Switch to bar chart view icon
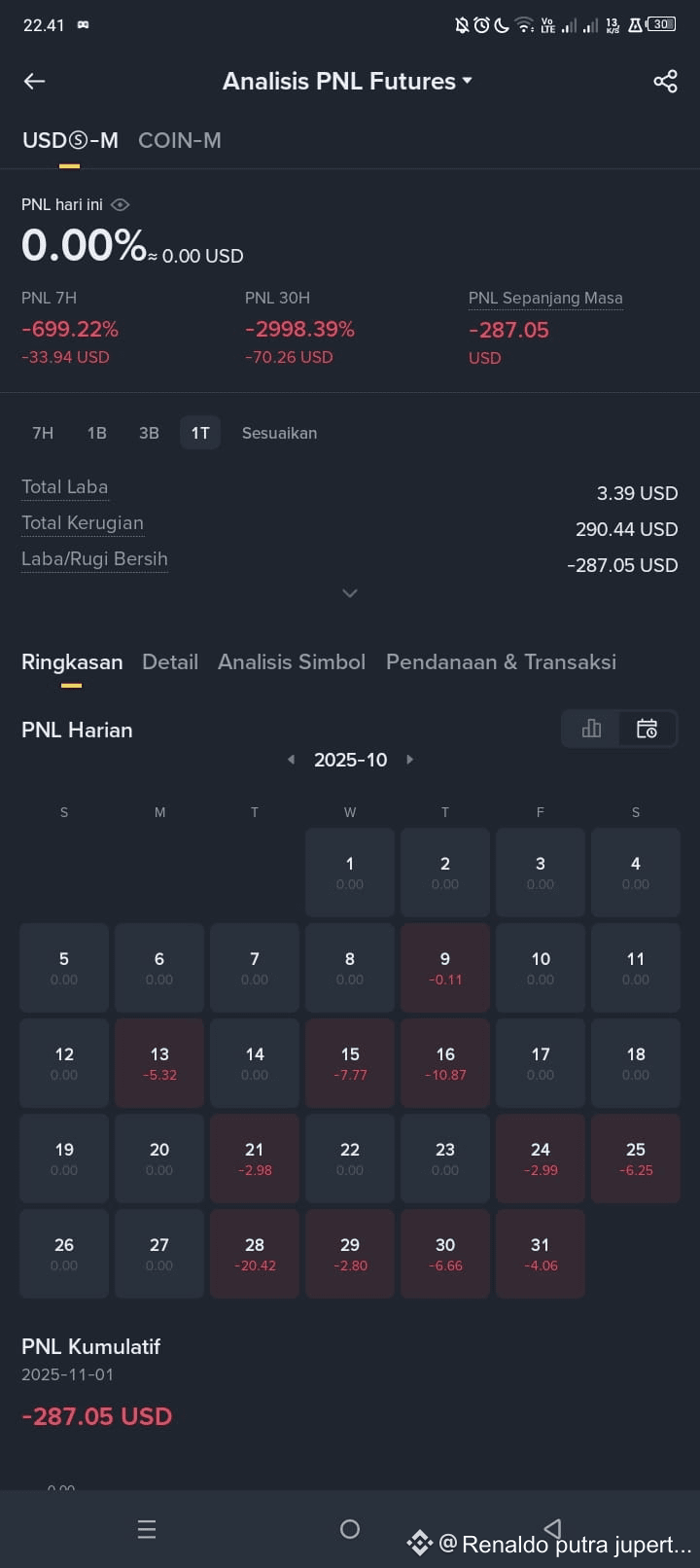This screenshot has width=700, height=1568. coord(591,729)
